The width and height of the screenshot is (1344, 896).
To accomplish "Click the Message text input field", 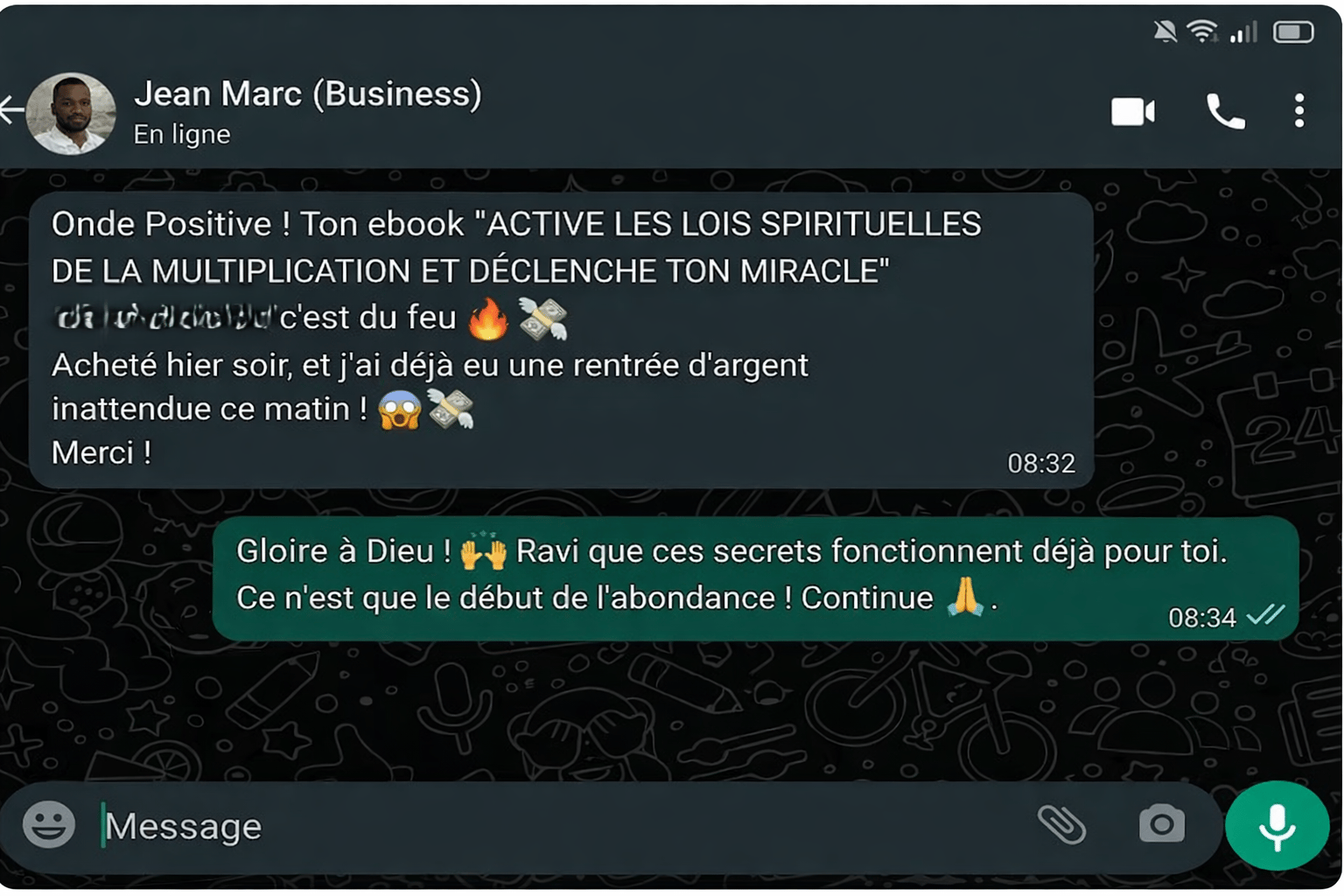I will click(x=560, y=826).
